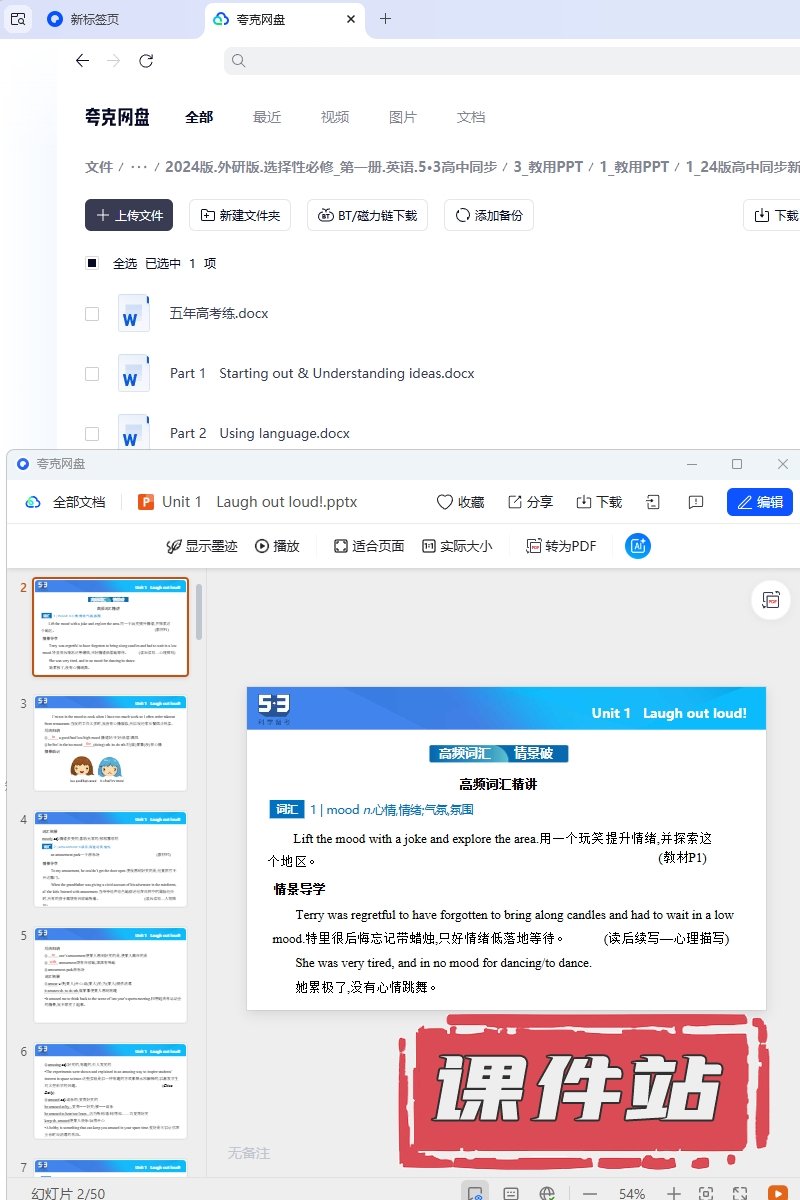Toggle the 全选 select-all checkbox

tap(92, 264)
